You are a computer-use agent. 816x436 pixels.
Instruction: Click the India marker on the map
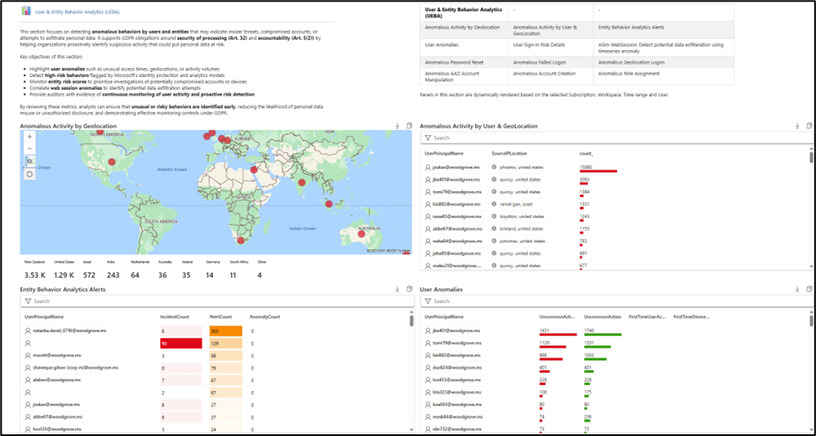point(301,182)
